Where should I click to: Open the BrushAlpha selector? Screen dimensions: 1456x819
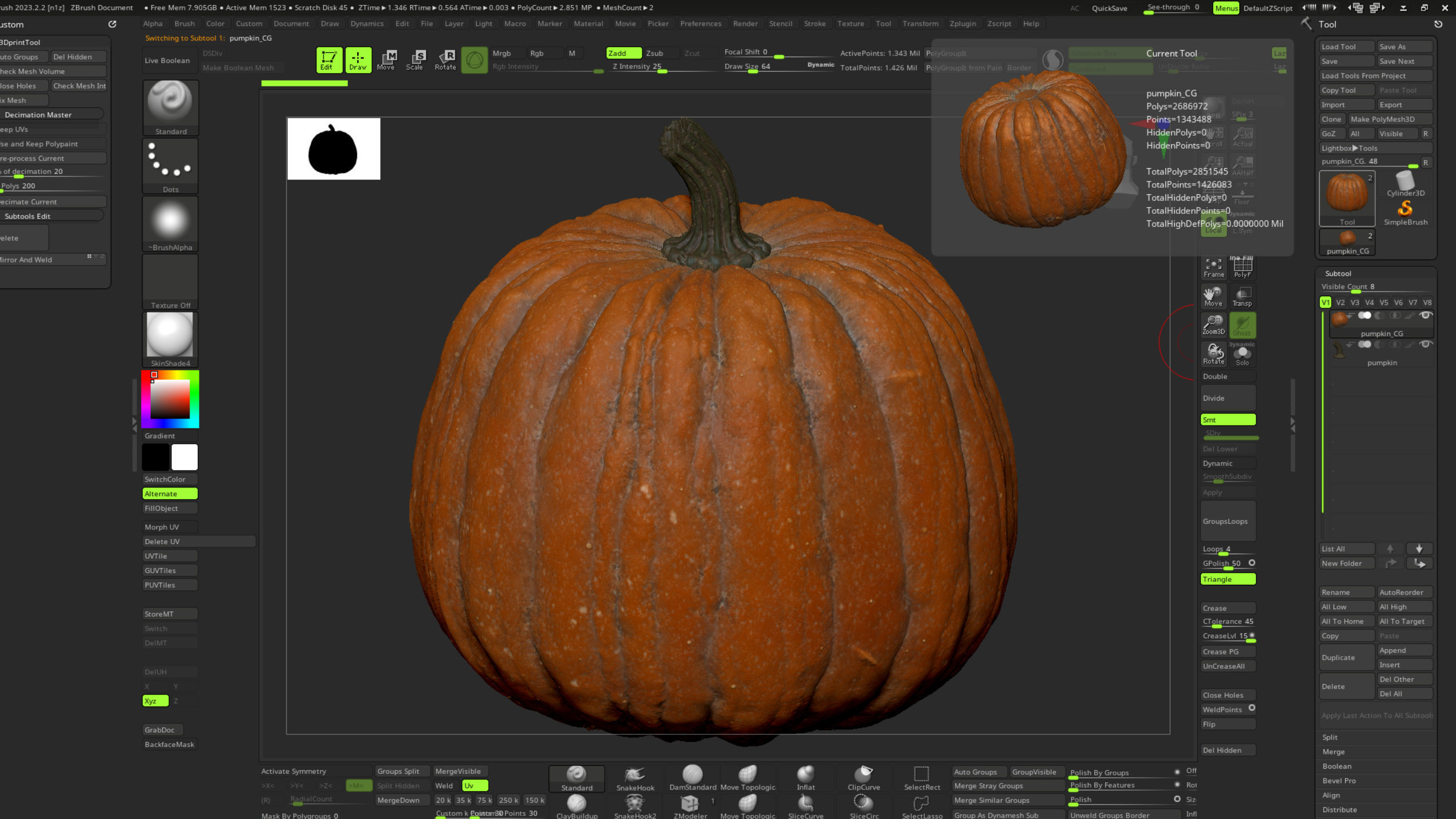point(170,223)
